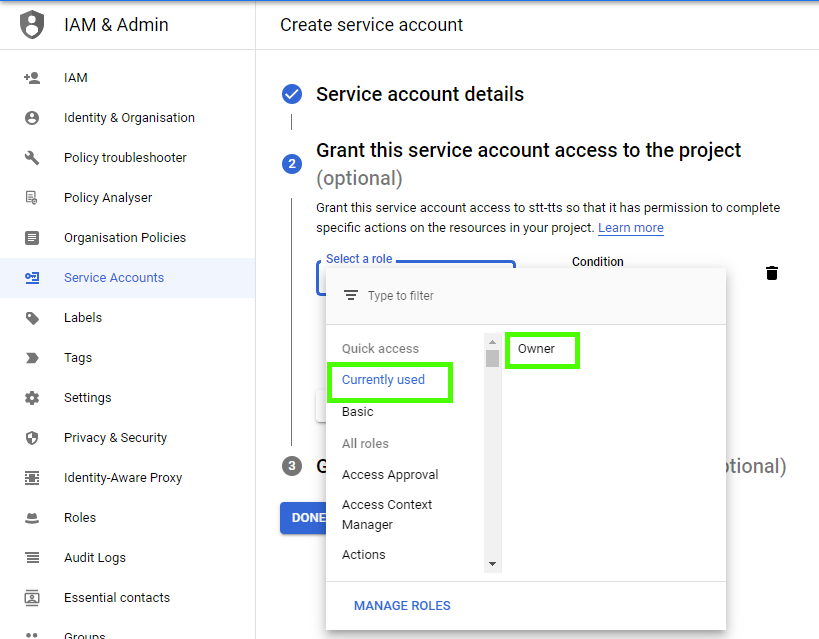Expand the Actions roles category
The height and width of the screenshot is (639, 819).
coord(363,554)
